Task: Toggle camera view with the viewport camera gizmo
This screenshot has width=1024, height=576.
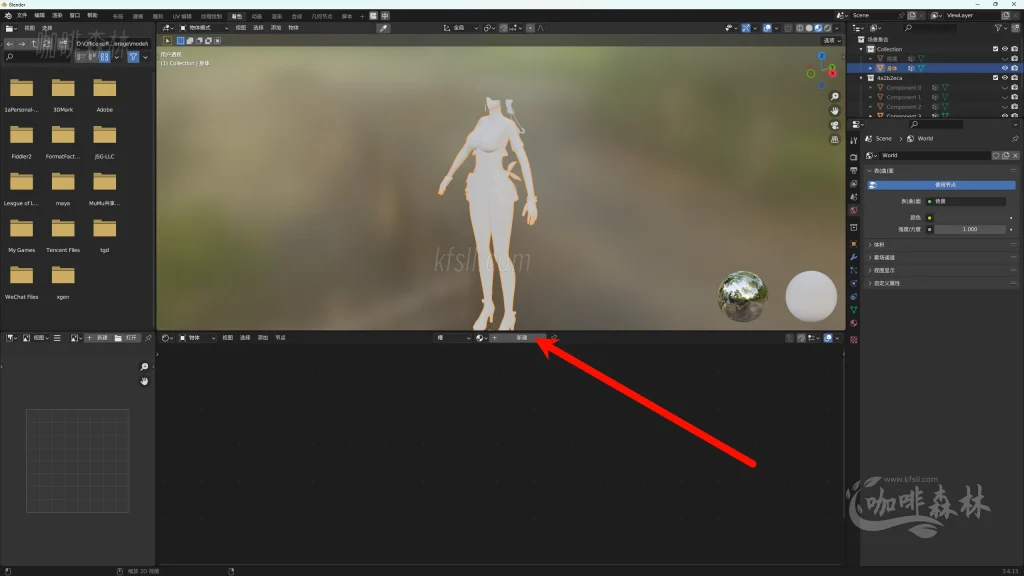Action: pyautogui.click(x=835, y=125)
